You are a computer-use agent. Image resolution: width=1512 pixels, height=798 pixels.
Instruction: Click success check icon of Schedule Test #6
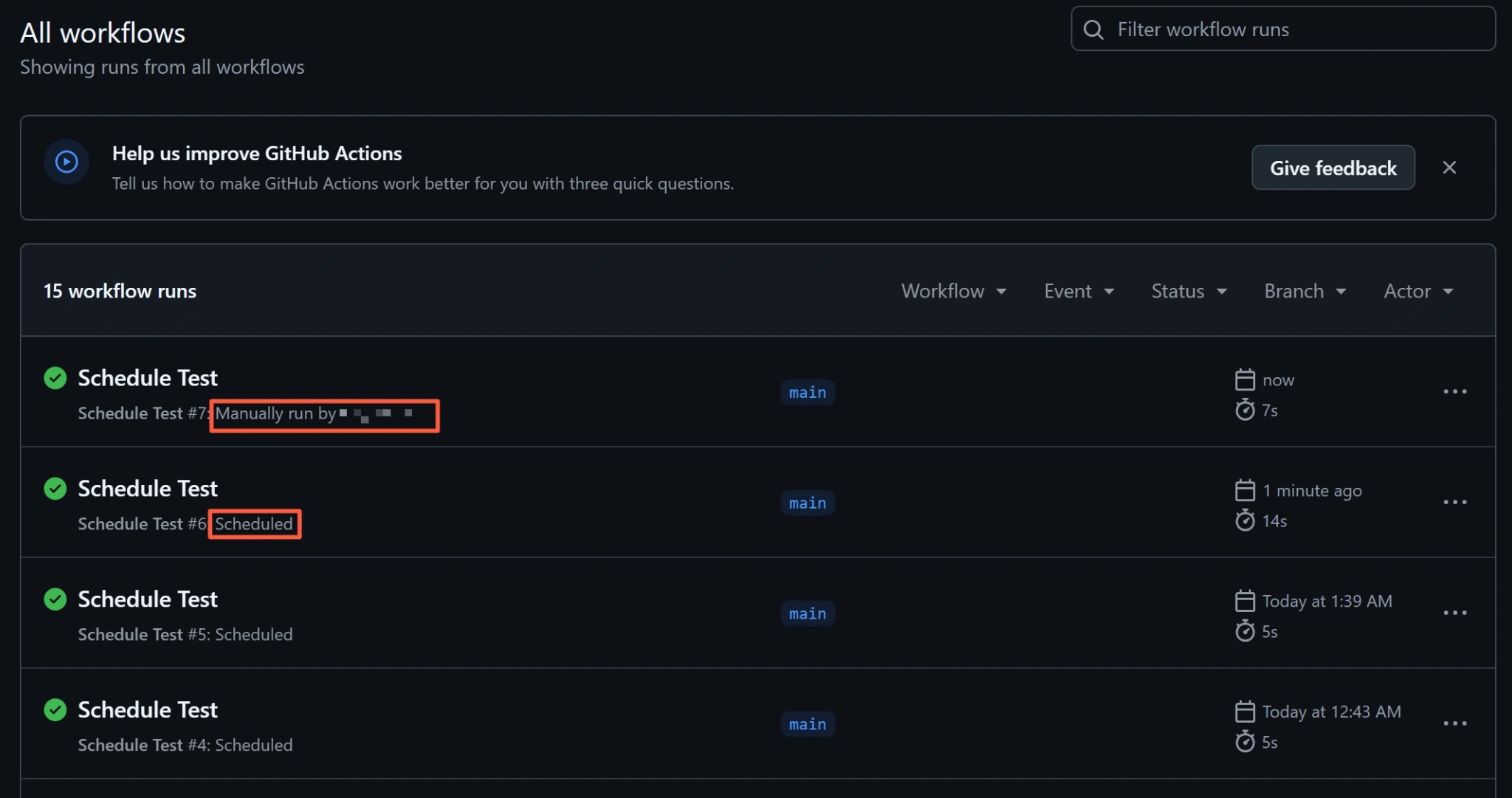tap(55, 489)
